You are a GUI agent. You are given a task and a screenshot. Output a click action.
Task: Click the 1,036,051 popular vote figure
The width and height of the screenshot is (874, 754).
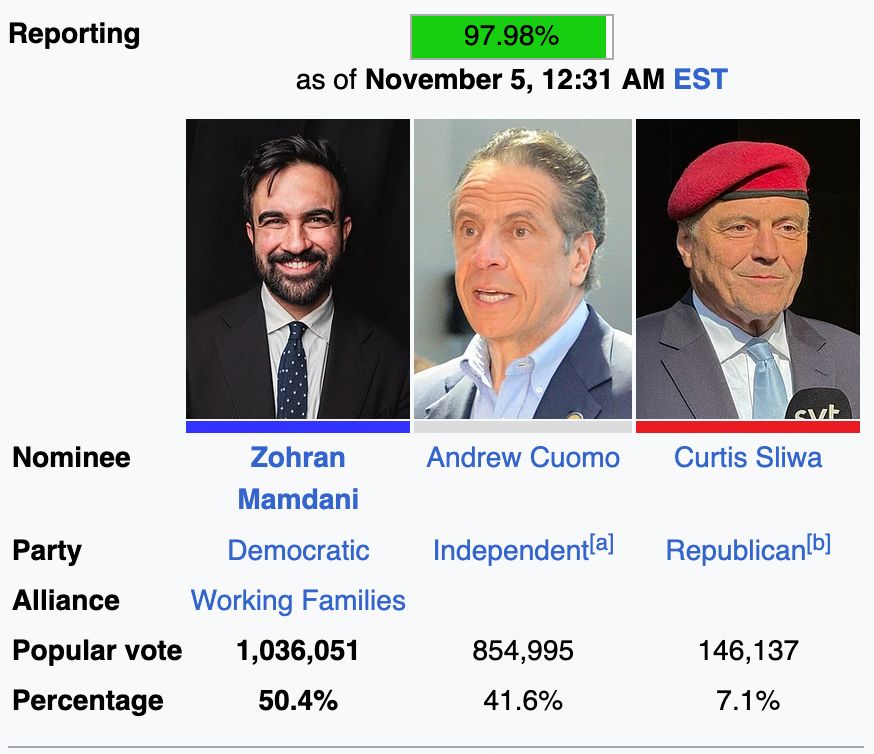click(x=298, y=652)
